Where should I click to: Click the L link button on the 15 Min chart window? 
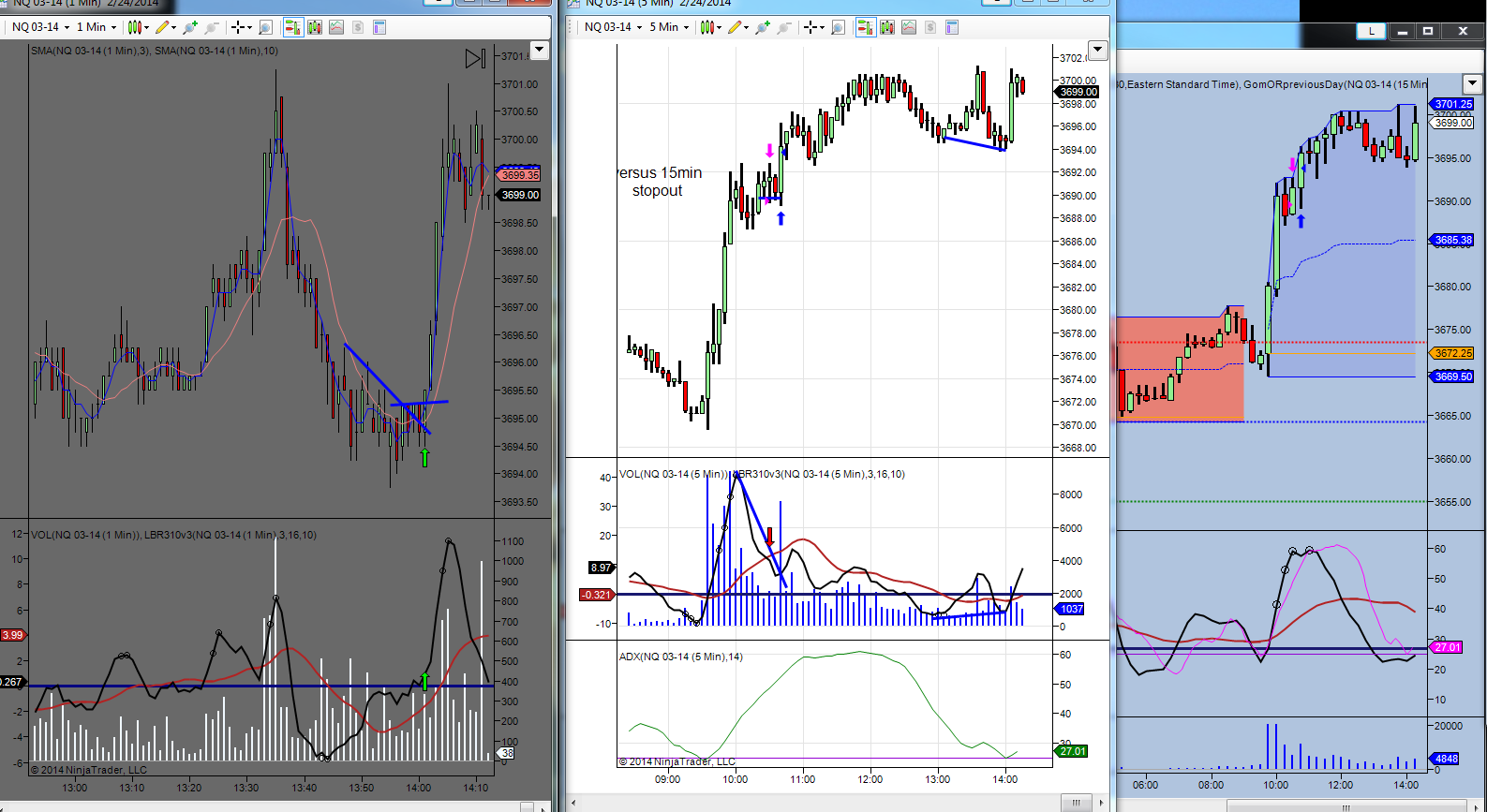[x=1372, y=31]
